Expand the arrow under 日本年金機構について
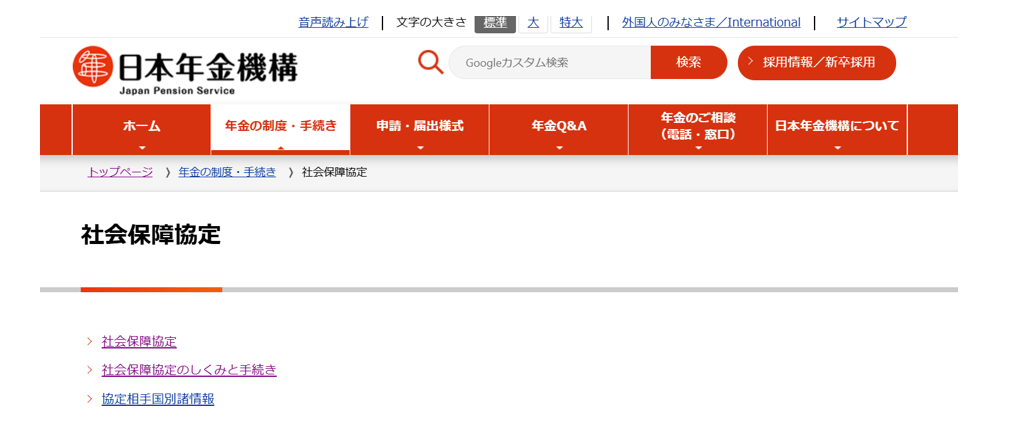Screen dimensions: 1014x429 838,148
